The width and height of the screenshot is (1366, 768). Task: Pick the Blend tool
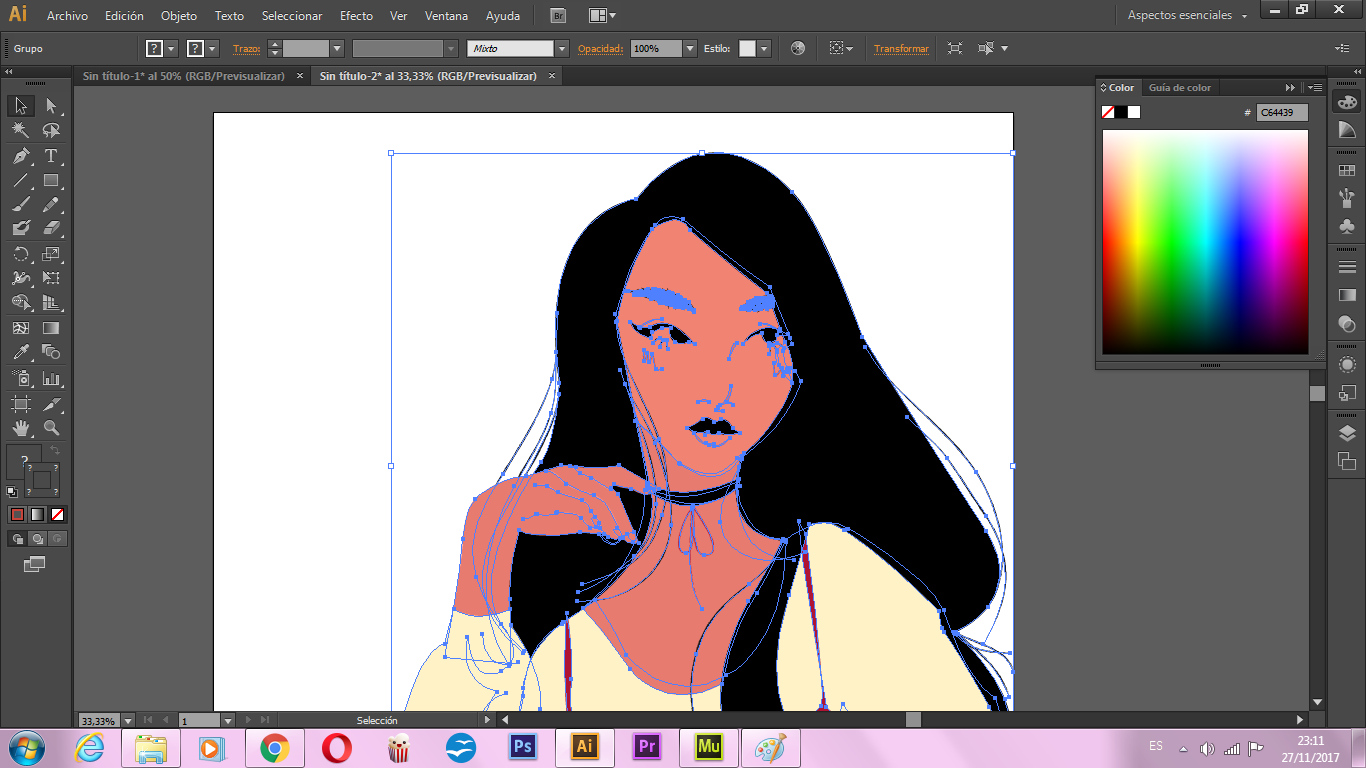tap(52, 352)
